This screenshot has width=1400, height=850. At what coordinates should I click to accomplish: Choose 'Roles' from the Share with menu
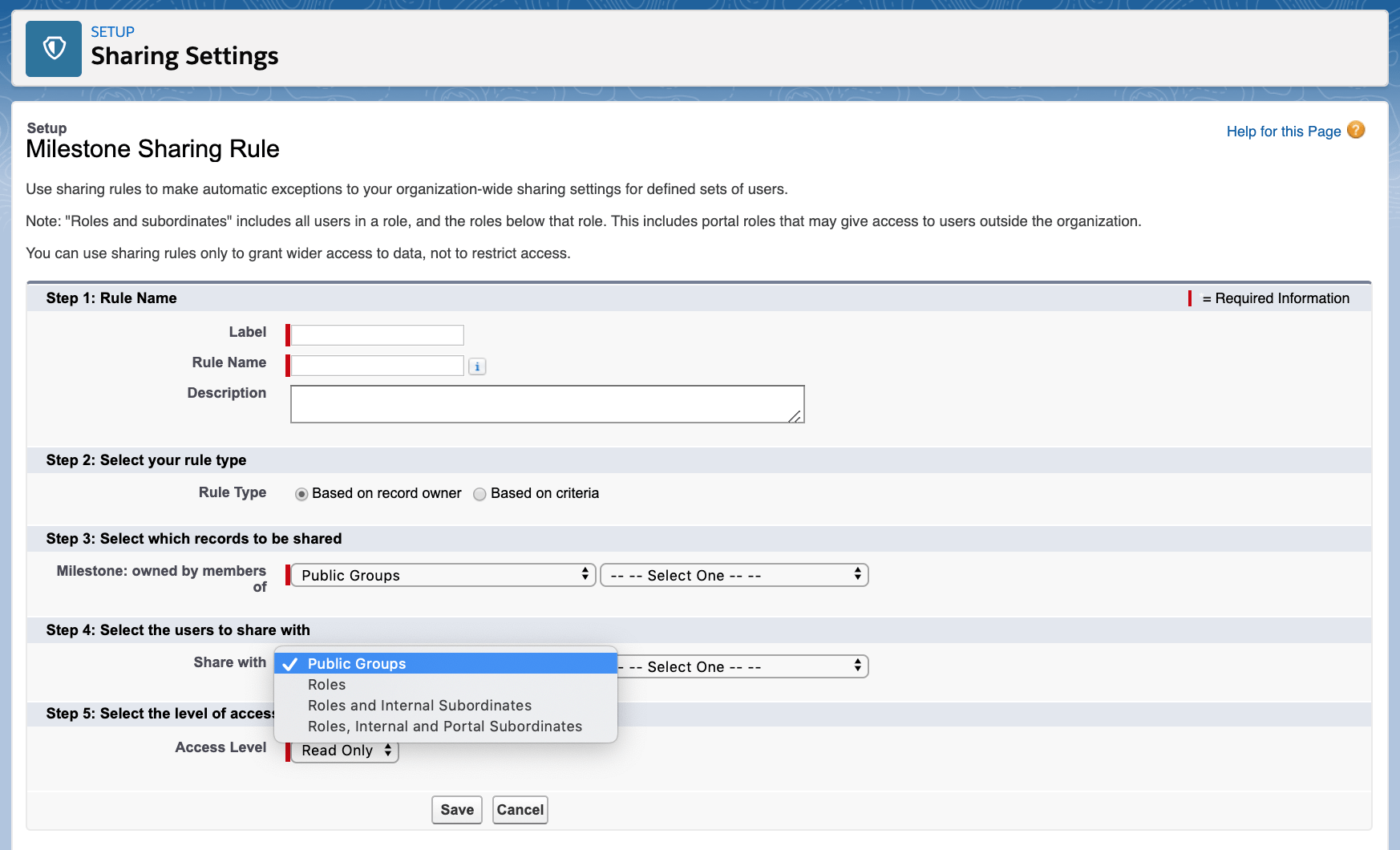326,684
